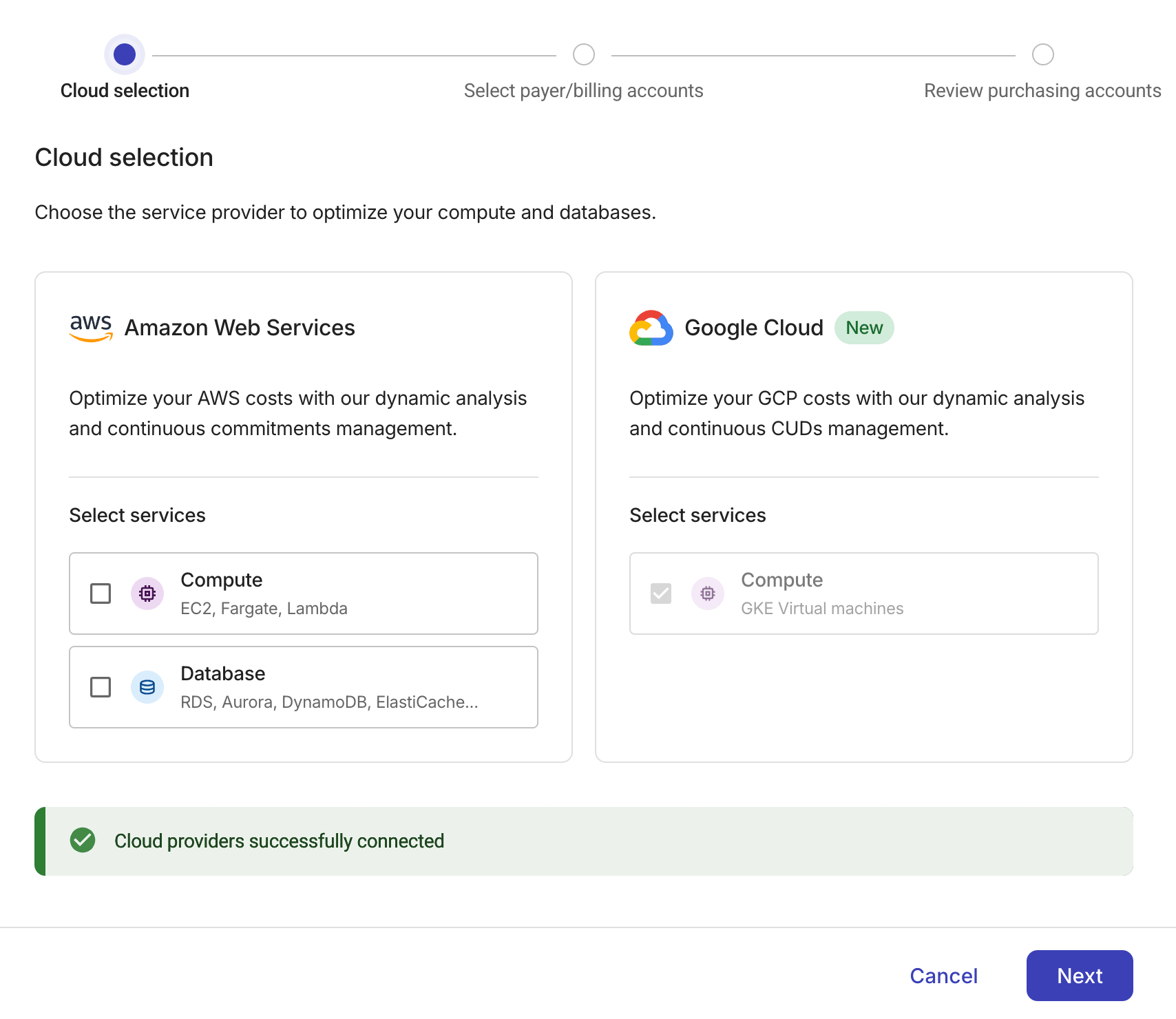Image resolution: width=1176 pixels, height=1019 pixels.
Task: Select the EC2, Fargate, Lambda text
Action: click(x=264, y=609)
